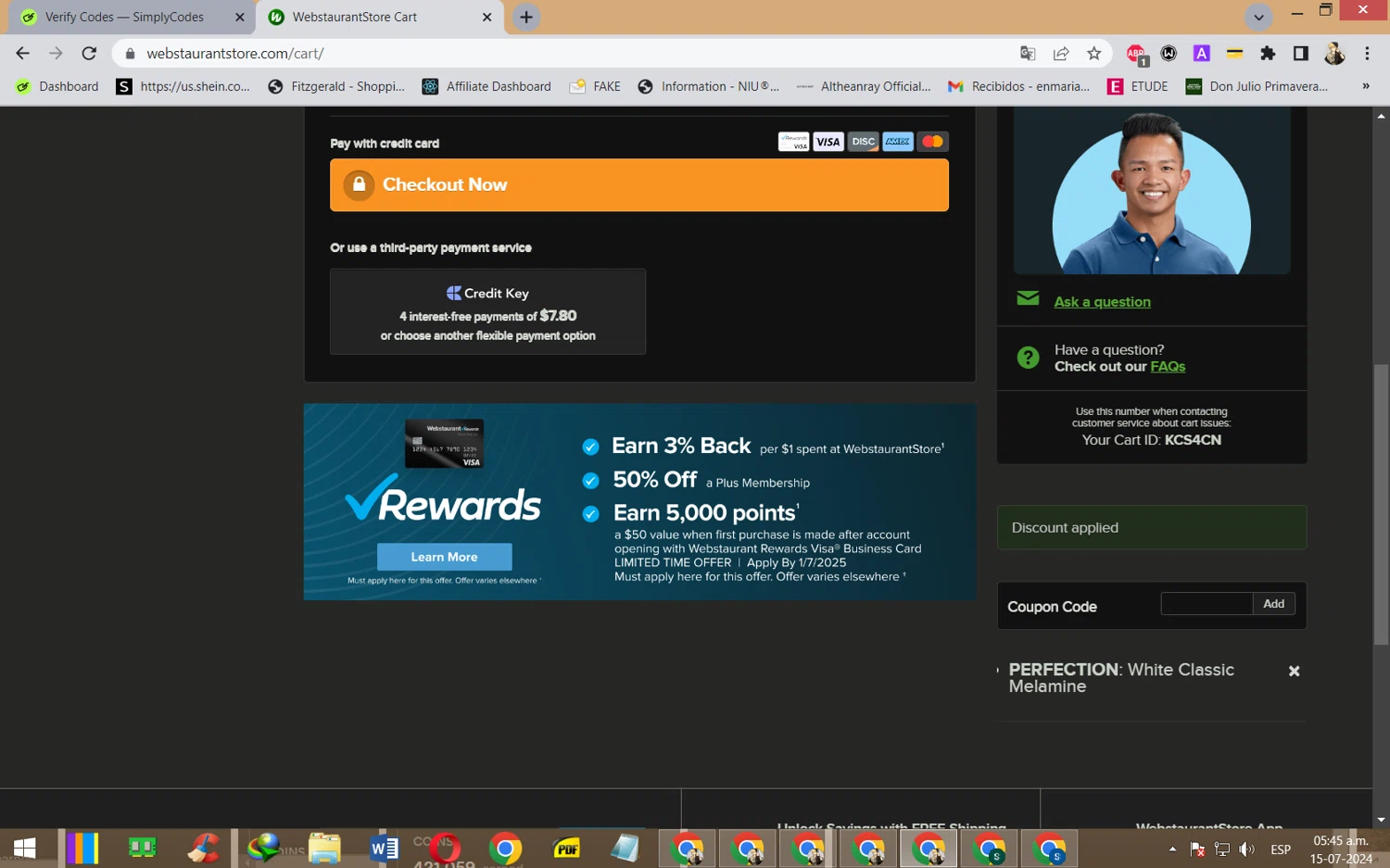Open the Don Julio Primavera bookmark
Viewport: 1390px width, 868px height.
click(1257, 86)
